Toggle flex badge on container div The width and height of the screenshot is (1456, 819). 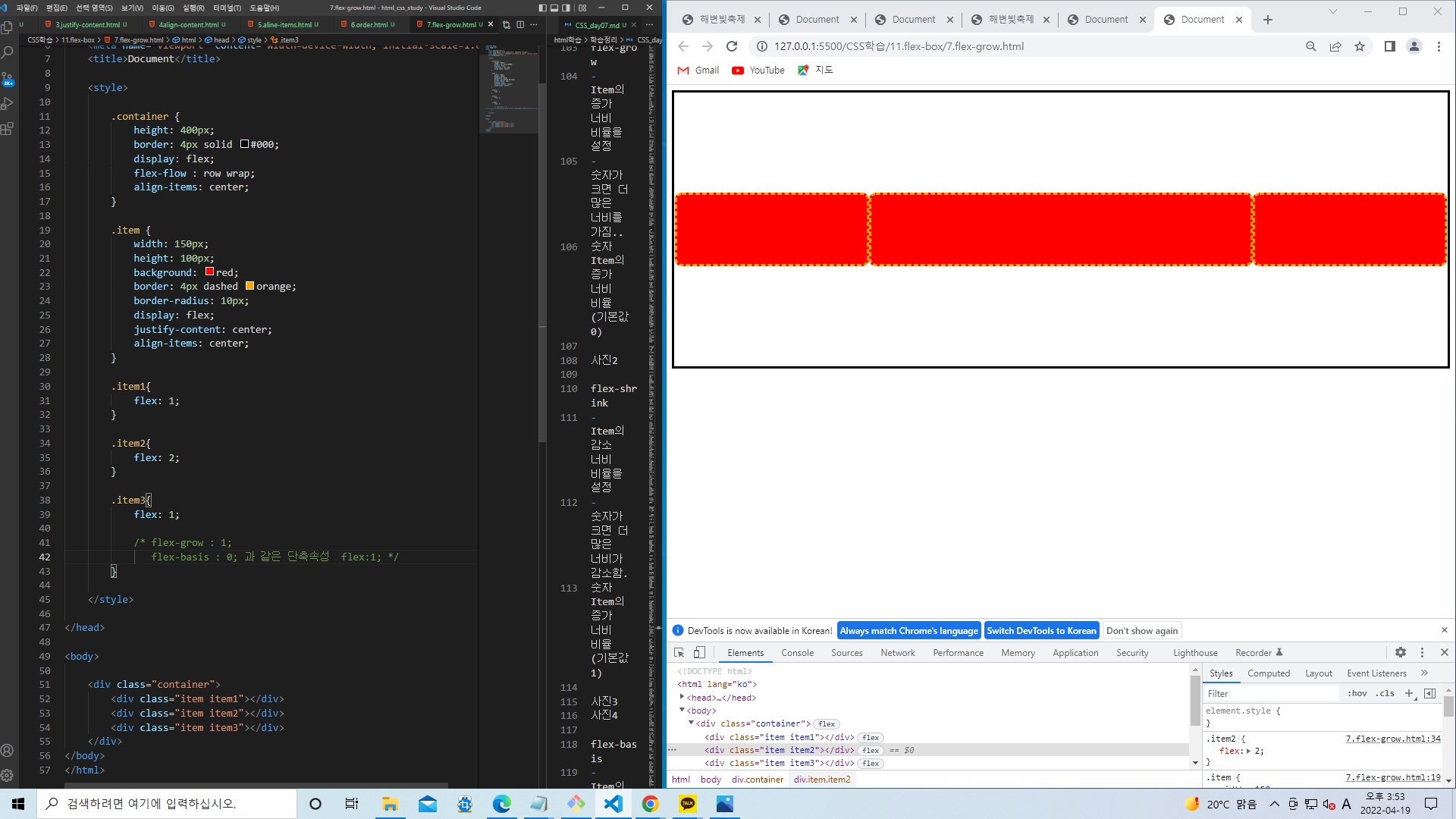(827, 724)
